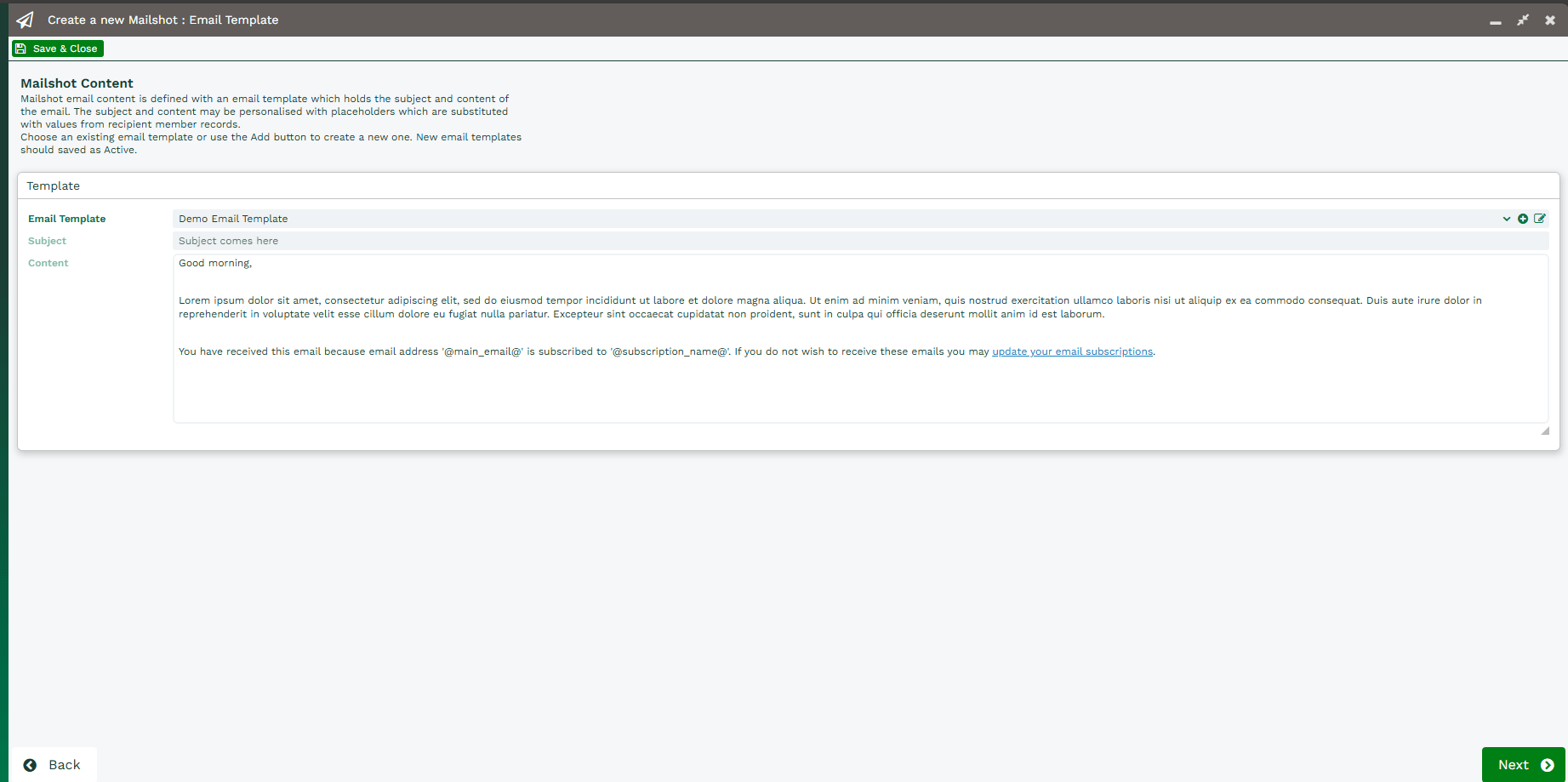Click the floppy disk save icon

21,49
